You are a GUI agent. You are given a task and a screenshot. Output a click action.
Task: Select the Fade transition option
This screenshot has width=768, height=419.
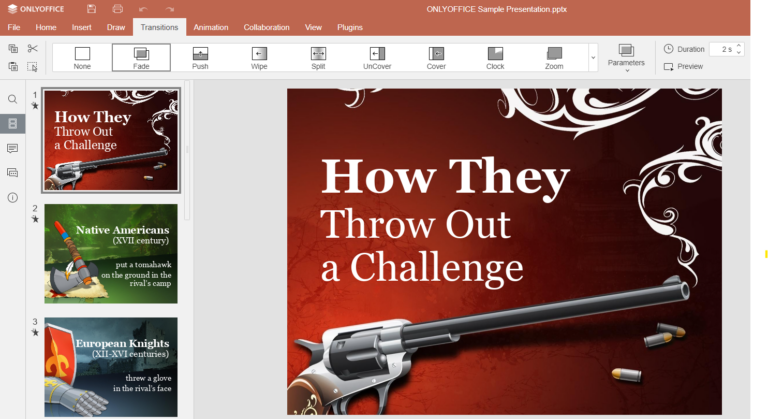141,58
